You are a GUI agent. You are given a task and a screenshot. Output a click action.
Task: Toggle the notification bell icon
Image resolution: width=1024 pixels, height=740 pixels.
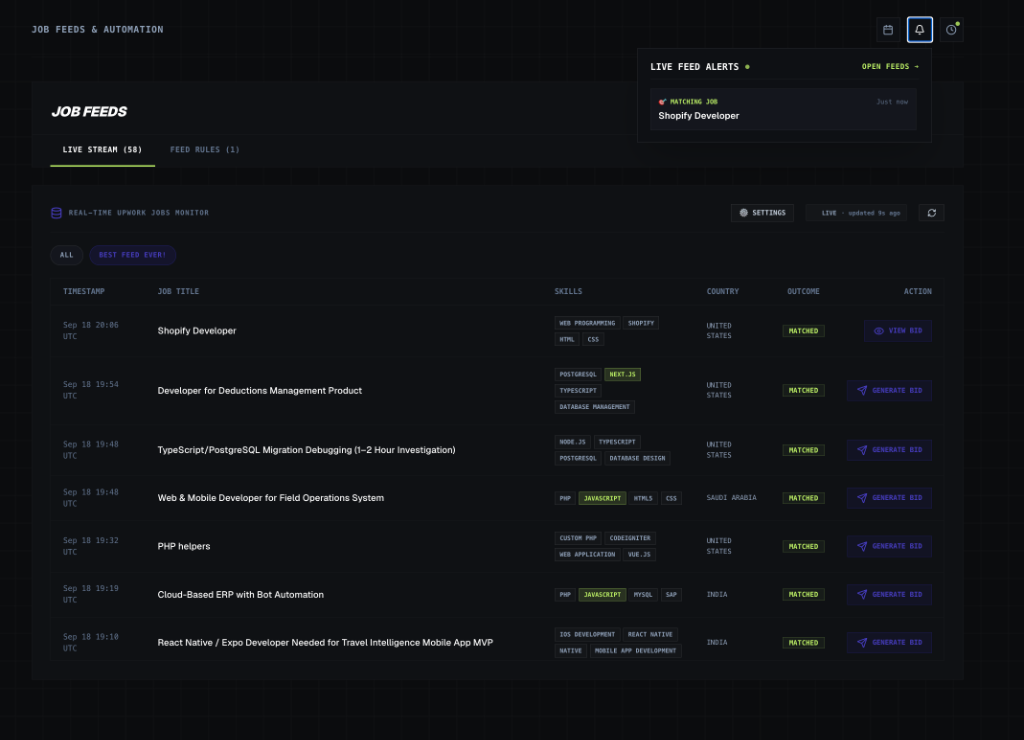[920, 29]
